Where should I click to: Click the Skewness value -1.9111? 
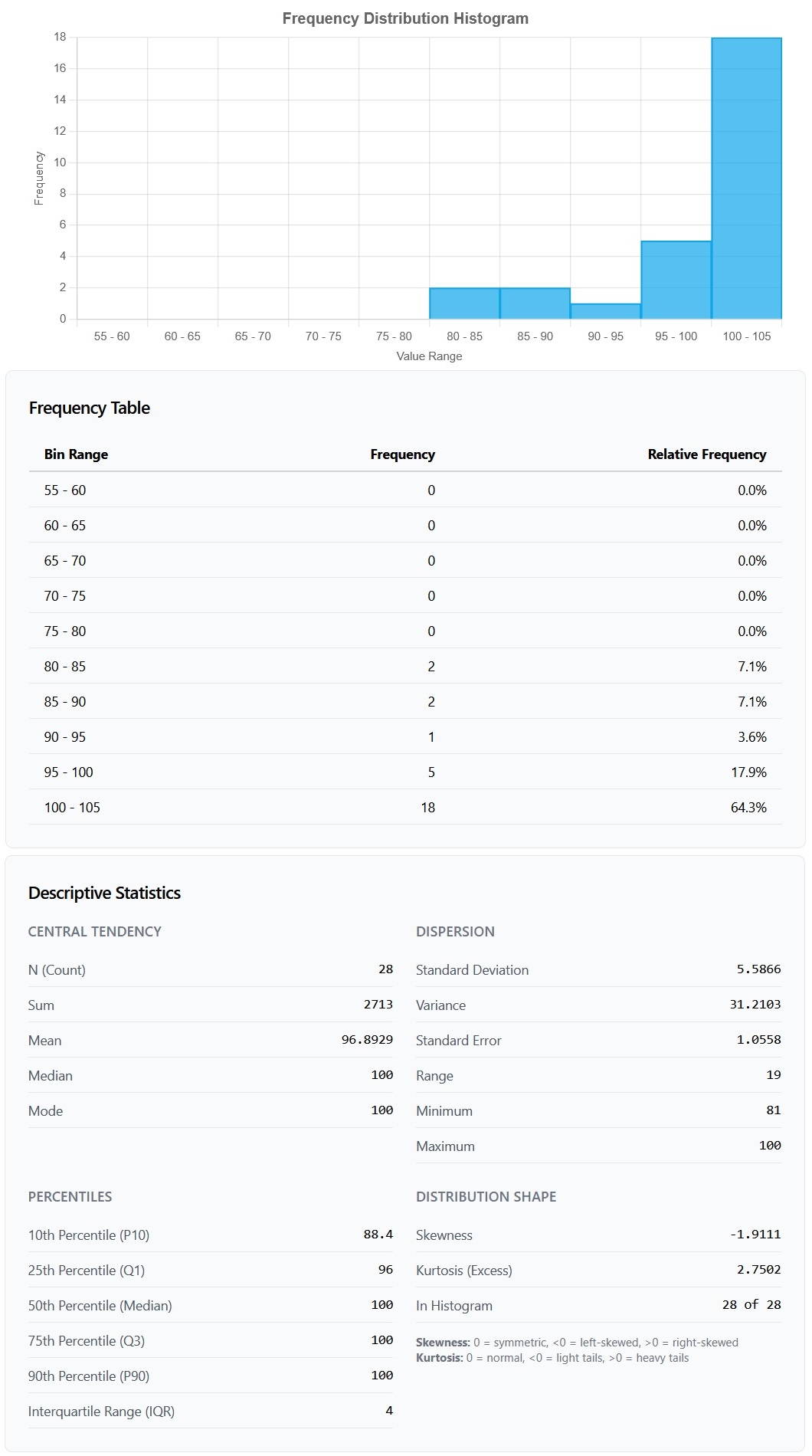pos(755,1235)
